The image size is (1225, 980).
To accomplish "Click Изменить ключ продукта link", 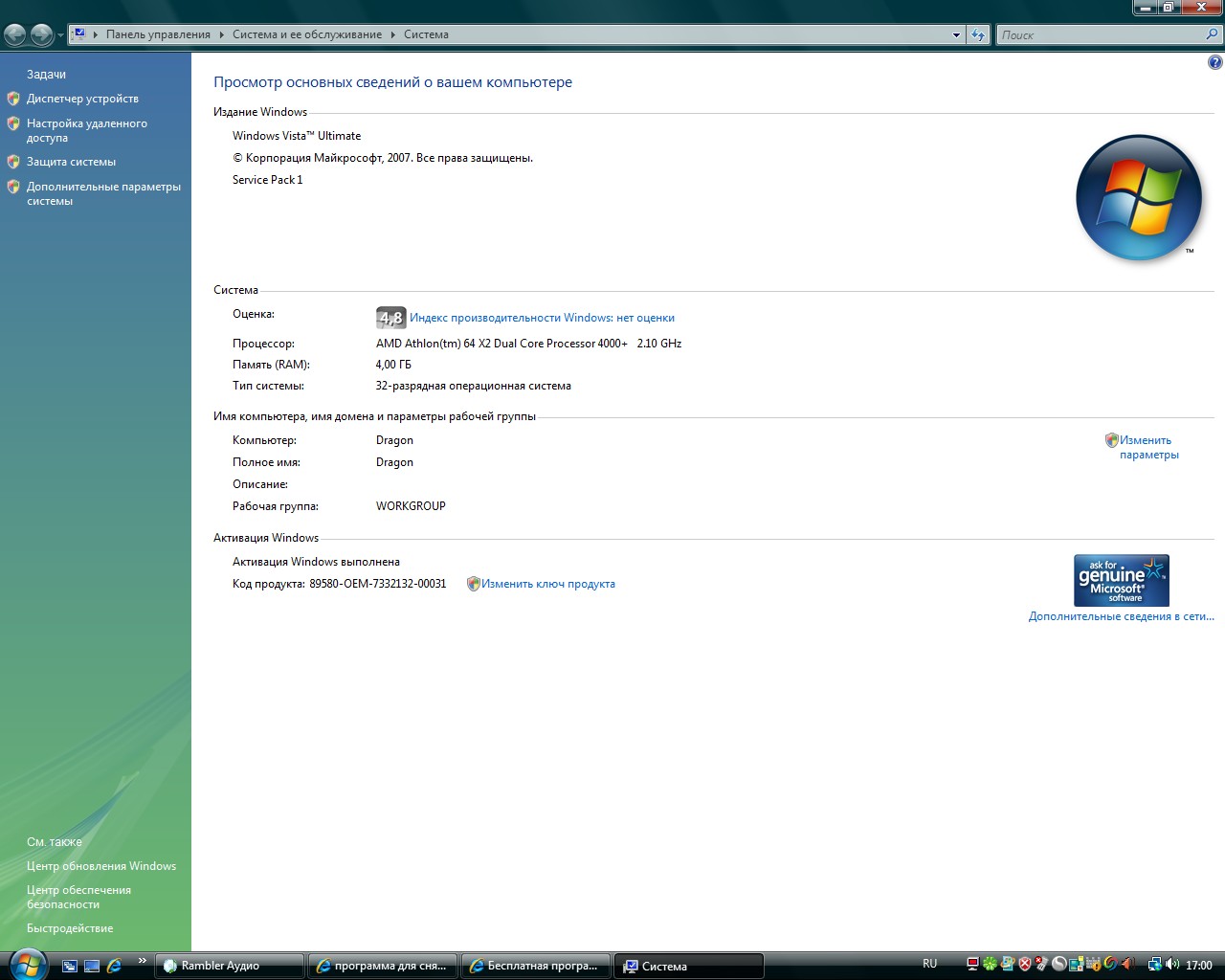I will [x=547, y=584].
